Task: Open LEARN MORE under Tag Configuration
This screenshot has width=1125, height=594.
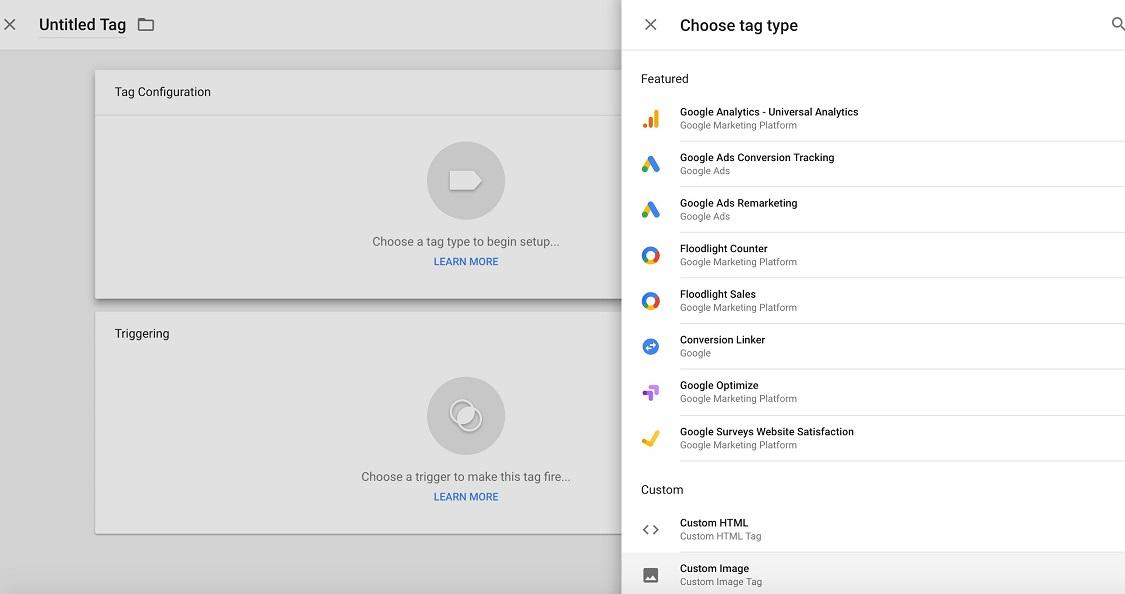Action: [466, 261]
